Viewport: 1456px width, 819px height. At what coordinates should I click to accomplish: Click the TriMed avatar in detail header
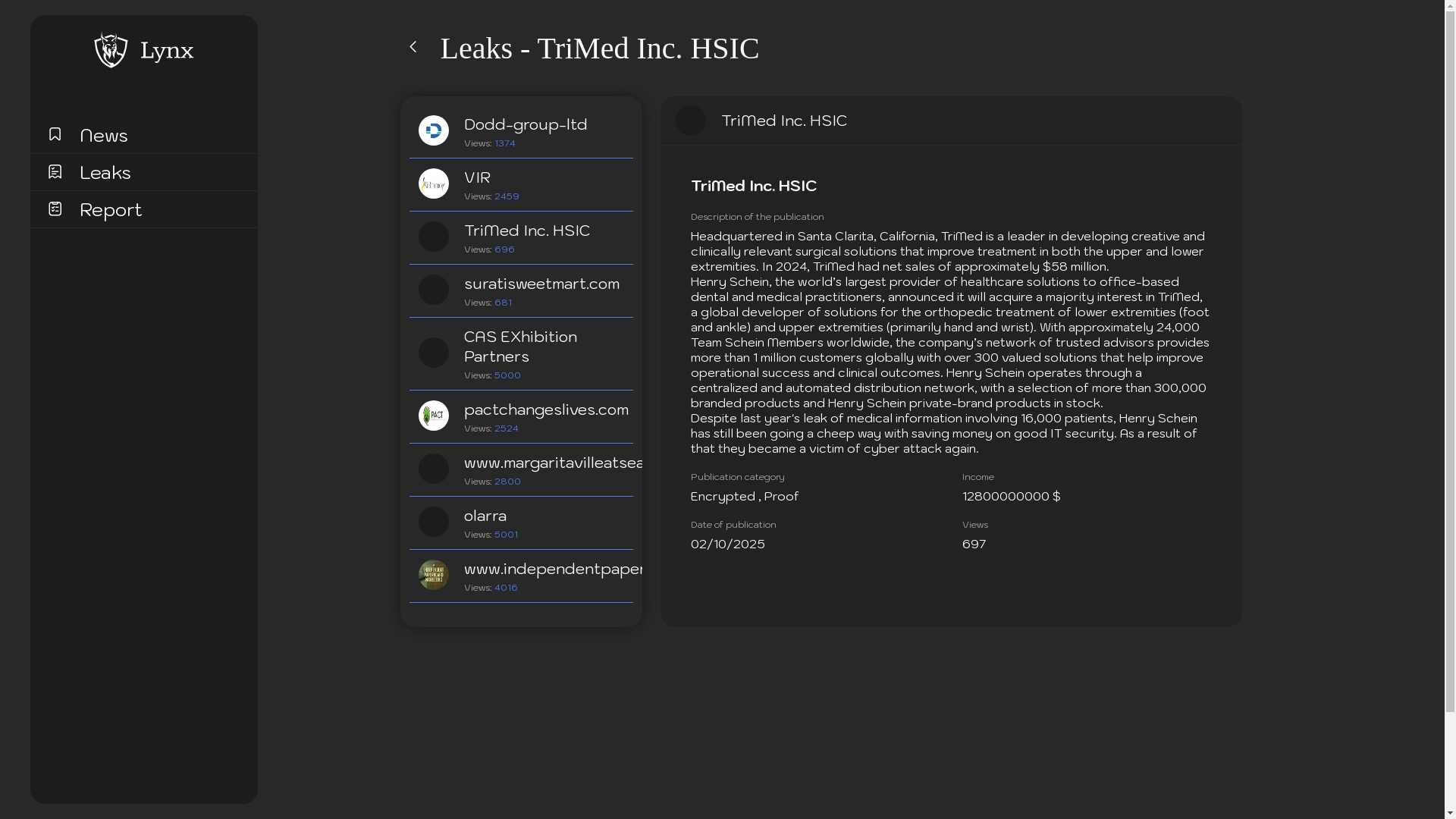click(690, 121)
